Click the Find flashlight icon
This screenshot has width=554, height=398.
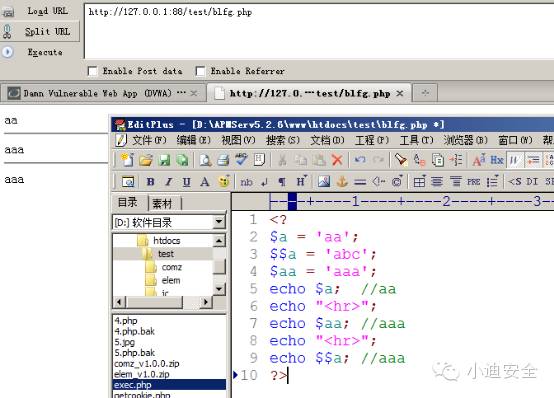(x=401, y=160)
